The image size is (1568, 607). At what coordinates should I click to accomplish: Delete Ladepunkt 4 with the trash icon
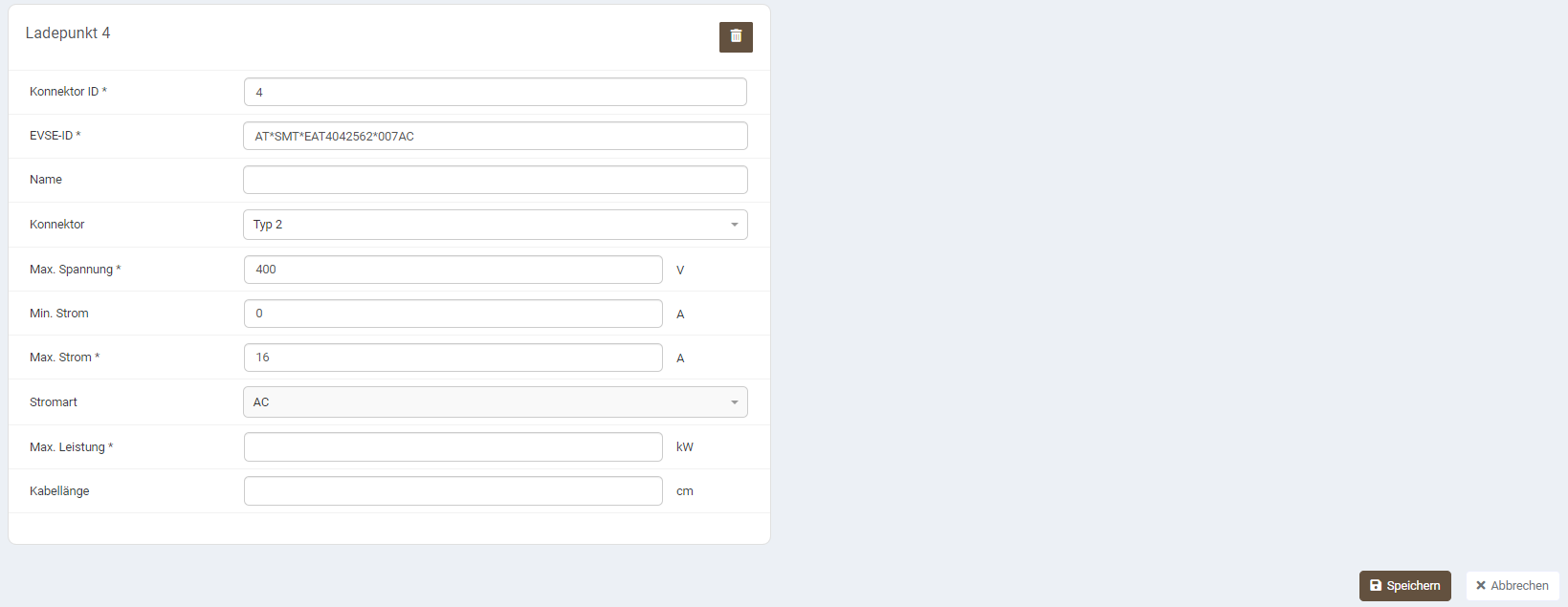736,36
